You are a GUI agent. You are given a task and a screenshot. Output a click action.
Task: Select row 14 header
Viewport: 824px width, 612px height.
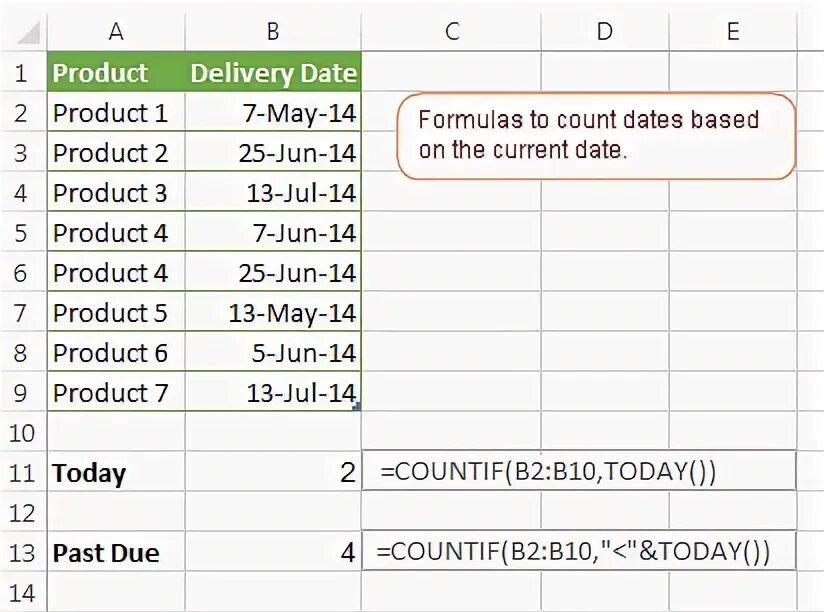pos(23,593)
